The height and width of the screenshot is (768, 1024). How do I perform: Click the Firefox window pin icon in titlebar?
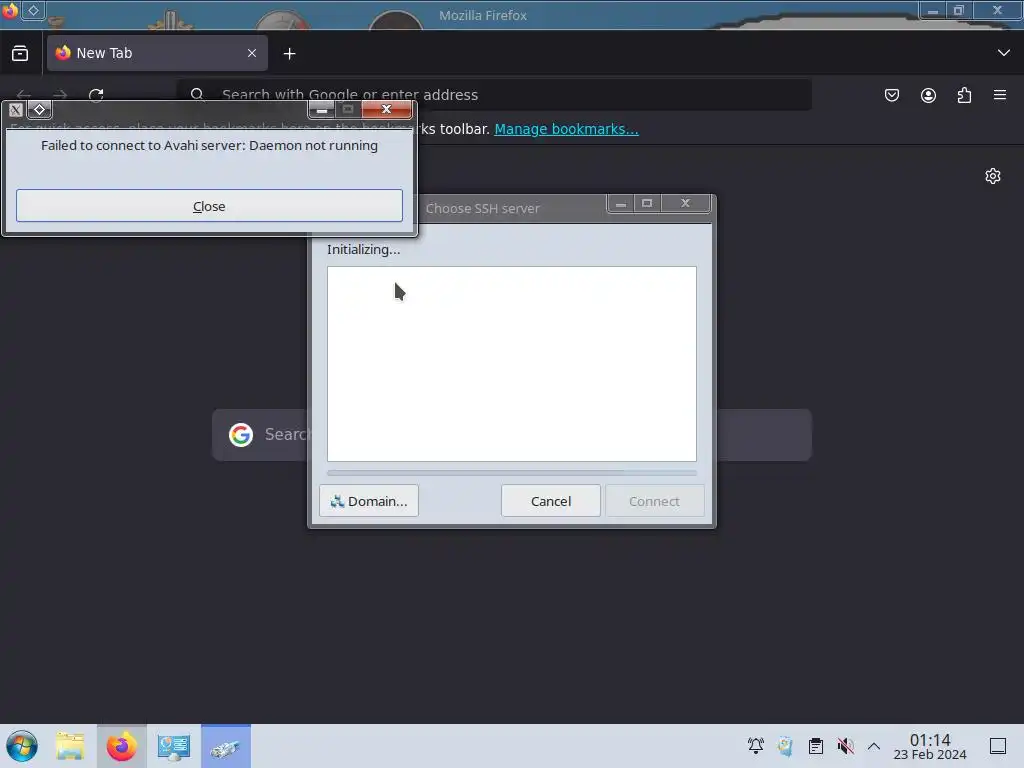point(33,10)
